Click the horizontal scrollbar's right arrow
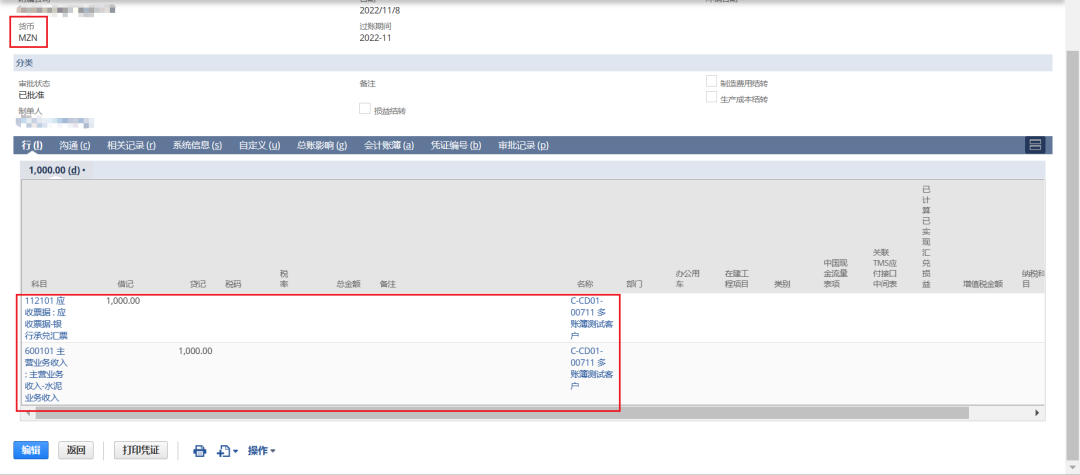1080x475 pixels. point(1037,412)
